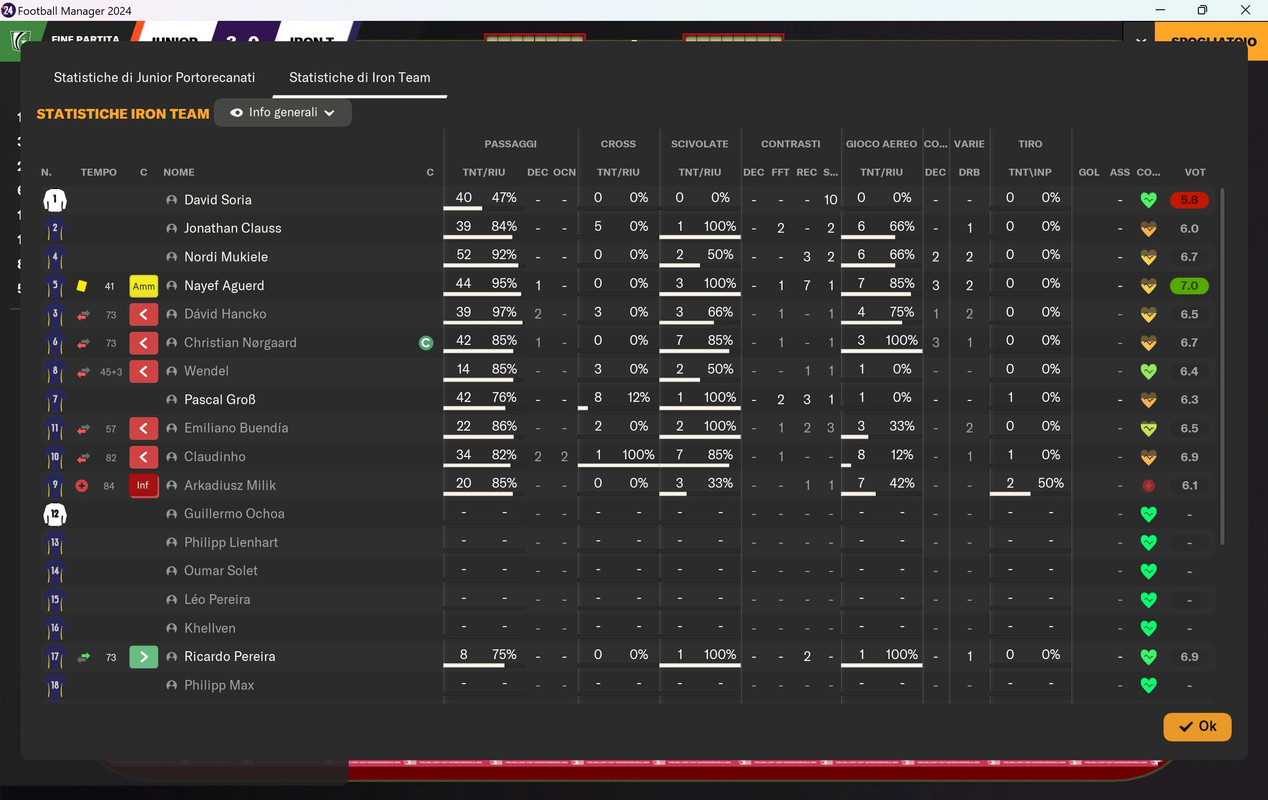Click the STATISTICHE IRON TEAM heading
Viewport: 1268px width, 800px height.
point(123,114)
